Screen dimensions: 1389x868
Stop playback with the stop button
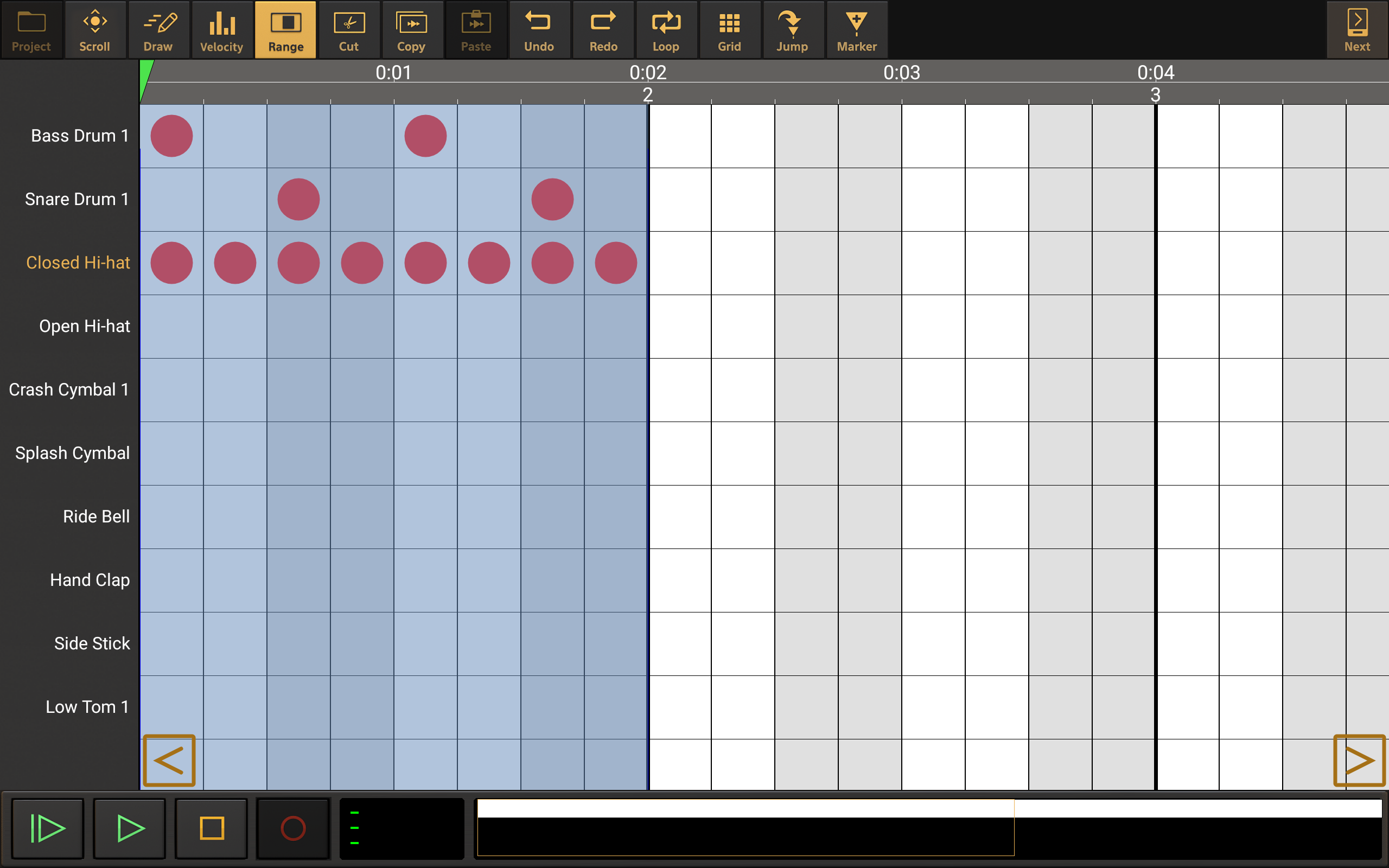pyautogui.click(x=211, y=828)
